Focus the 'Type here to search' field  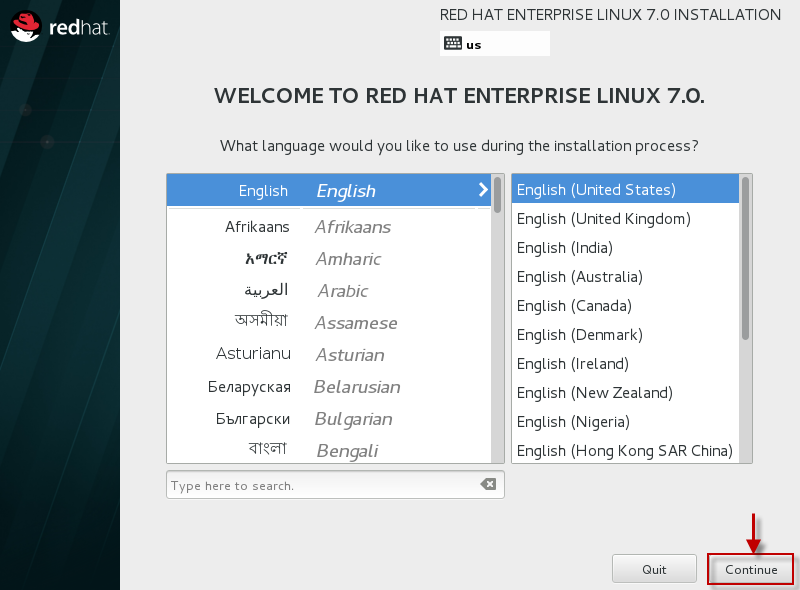click(x=335, y=484)
